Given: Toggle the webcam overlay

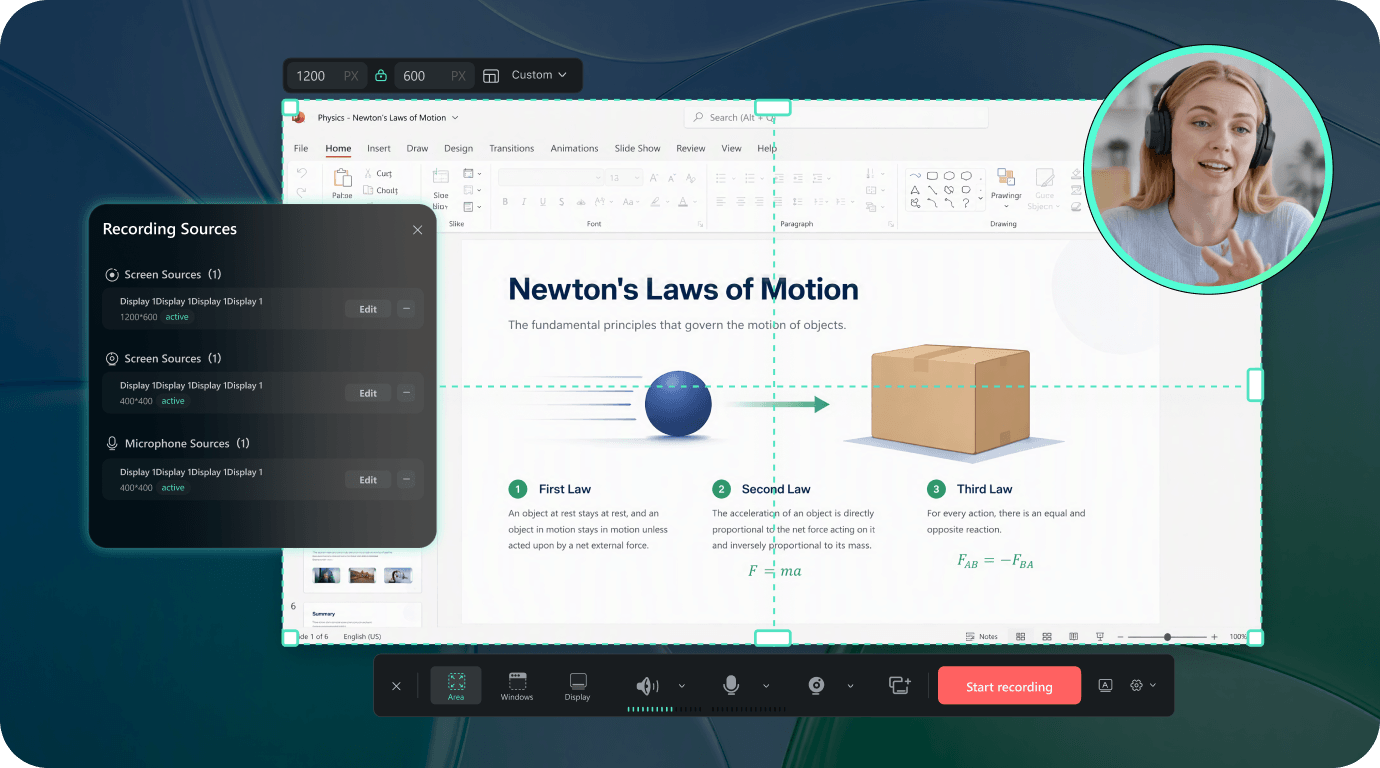Looking at the screenshot, I should tap(816, 685).
